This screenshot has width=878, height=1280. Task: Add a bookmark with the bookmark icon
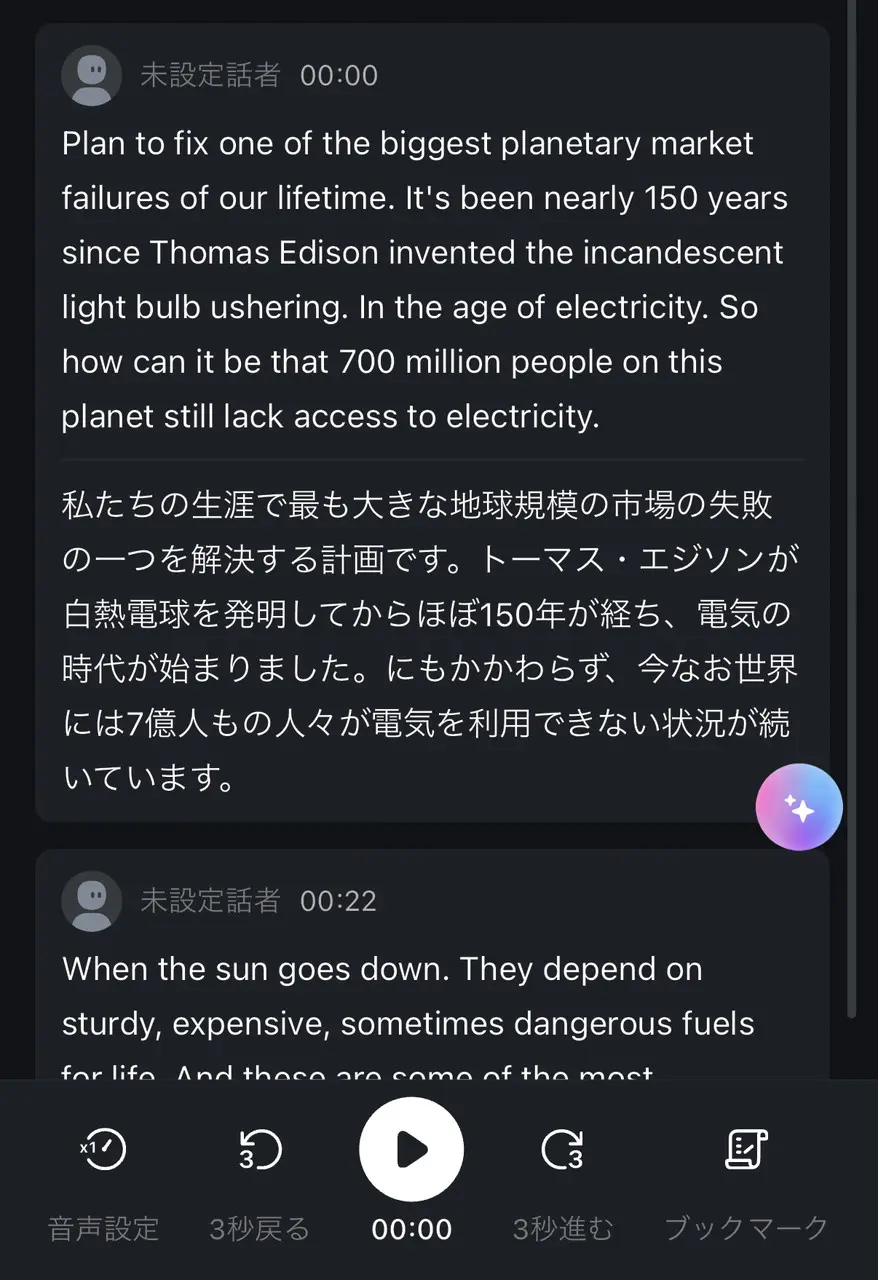[746, 1150]
